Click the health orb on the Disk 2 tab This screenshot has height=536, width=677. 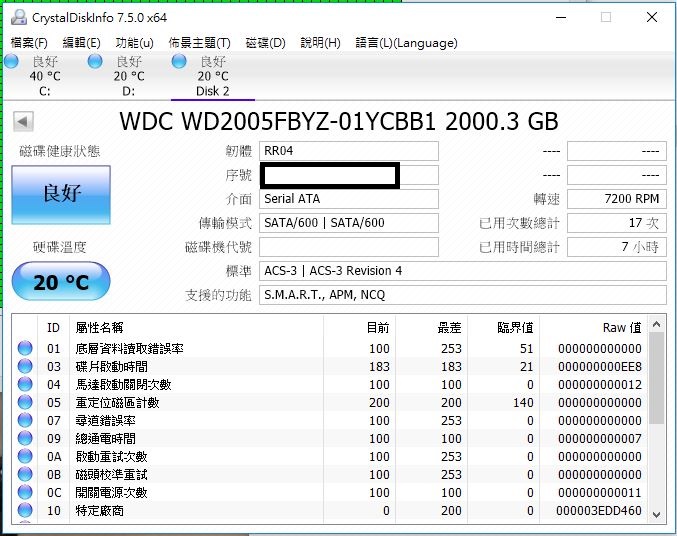[x=179, y=61]
